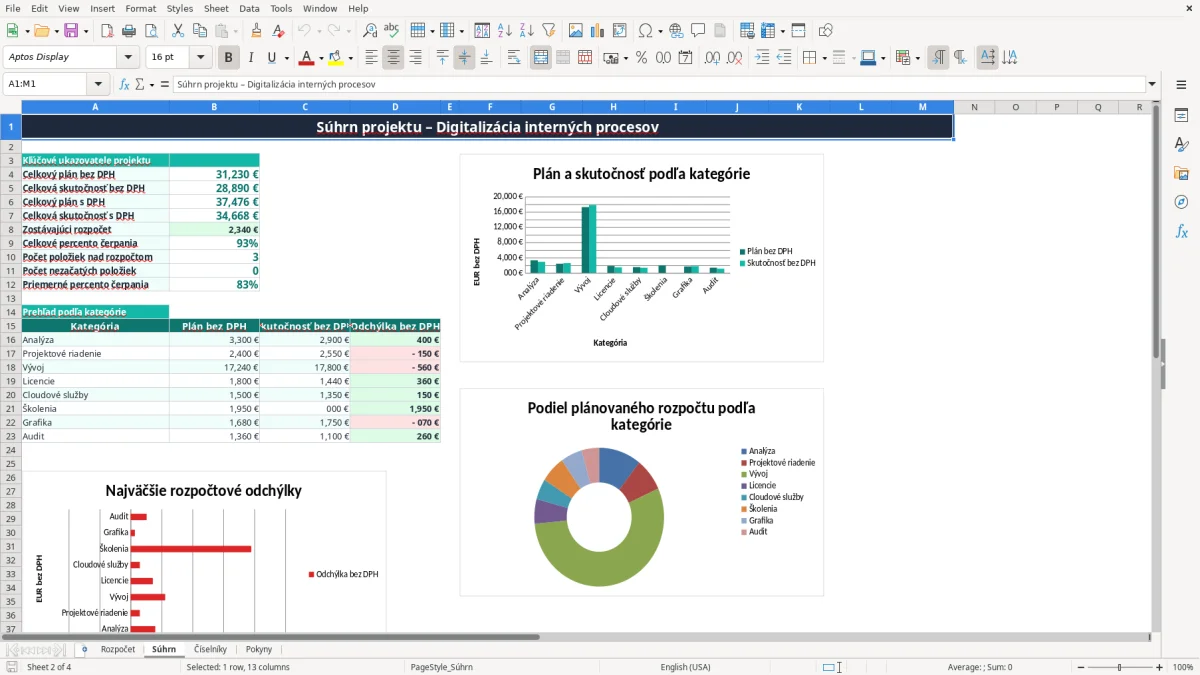Open Find & Replace
Viewport: 1200px width, 675px height.
370,31
